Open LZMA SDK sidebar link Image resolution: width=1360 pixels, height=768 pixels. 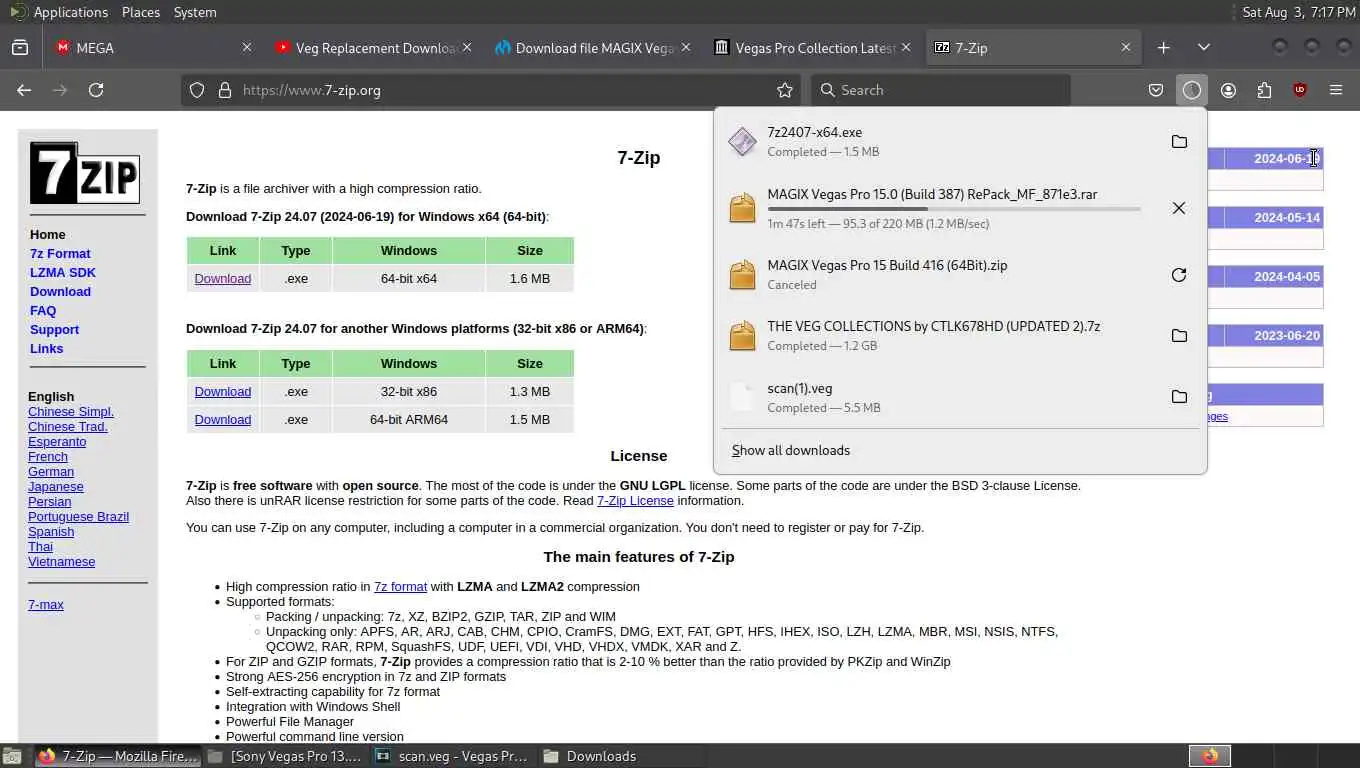pos(63,272)
